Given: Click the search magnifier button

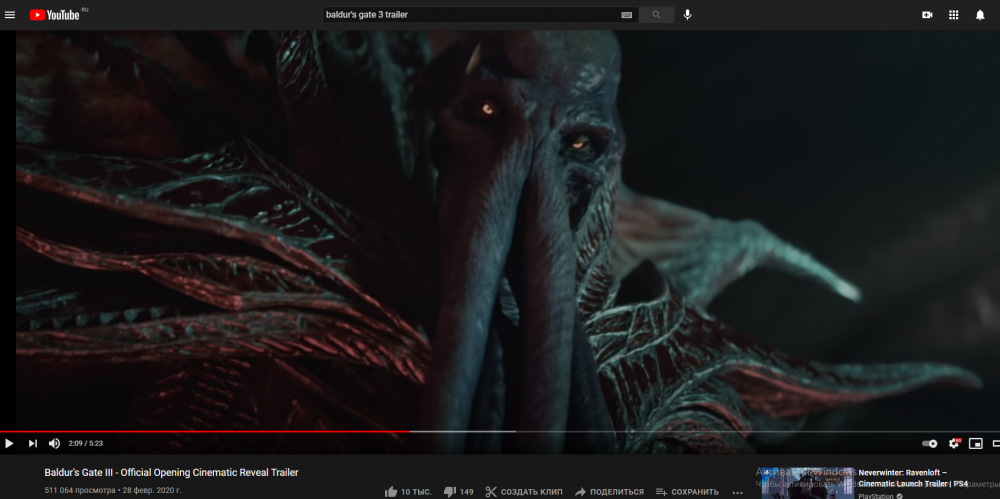Looking at the screenshot, I should pos(656,15).
